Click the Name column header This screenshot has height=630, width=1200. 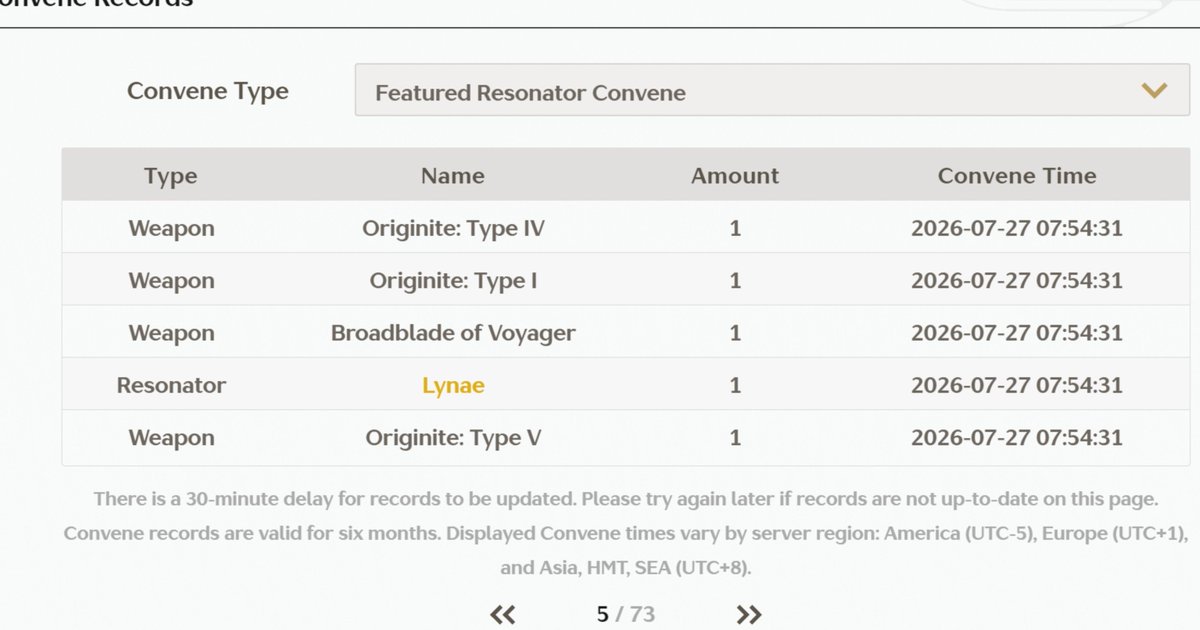coord(453,176)
